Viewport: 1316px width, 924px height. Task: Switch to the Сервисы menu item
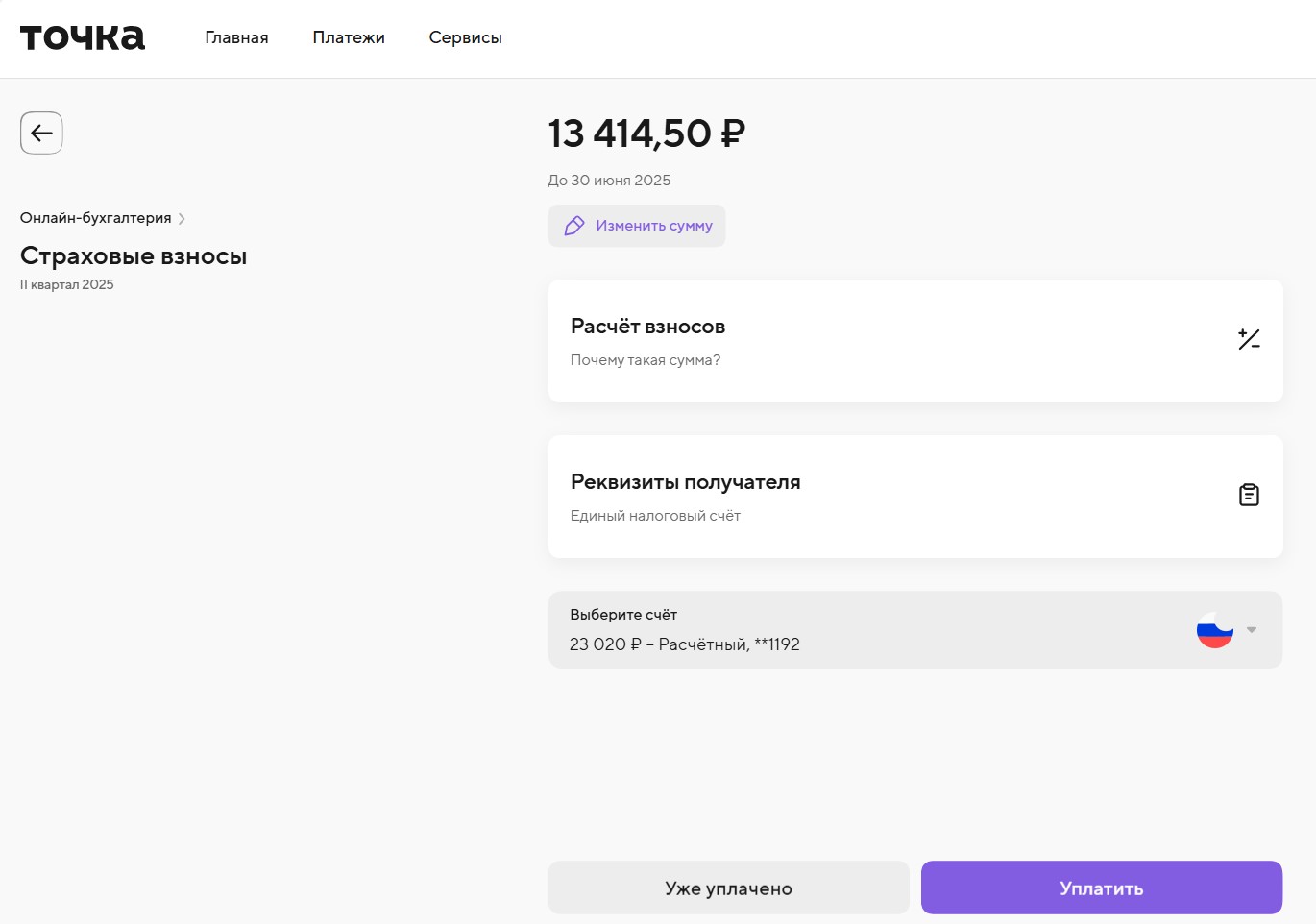point(465,37)
